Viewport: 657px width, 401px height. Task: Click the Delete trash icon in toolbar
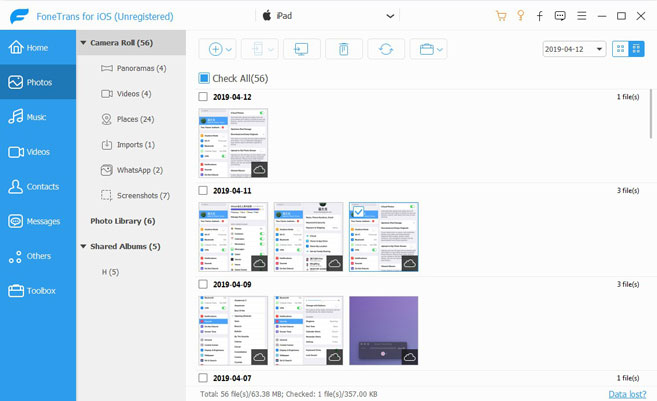pos(343,49)
